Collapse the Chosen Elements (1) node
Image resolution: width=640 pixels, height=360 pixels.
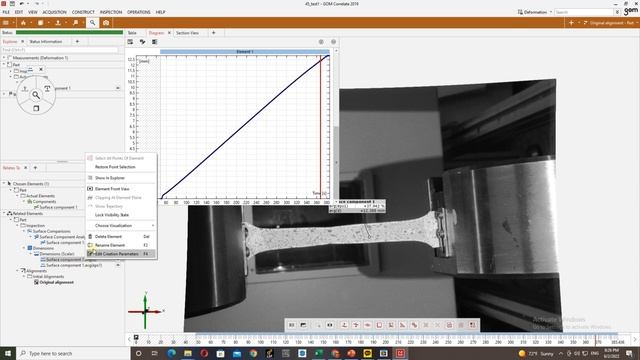pyautogui.click(x=4, y=184)
